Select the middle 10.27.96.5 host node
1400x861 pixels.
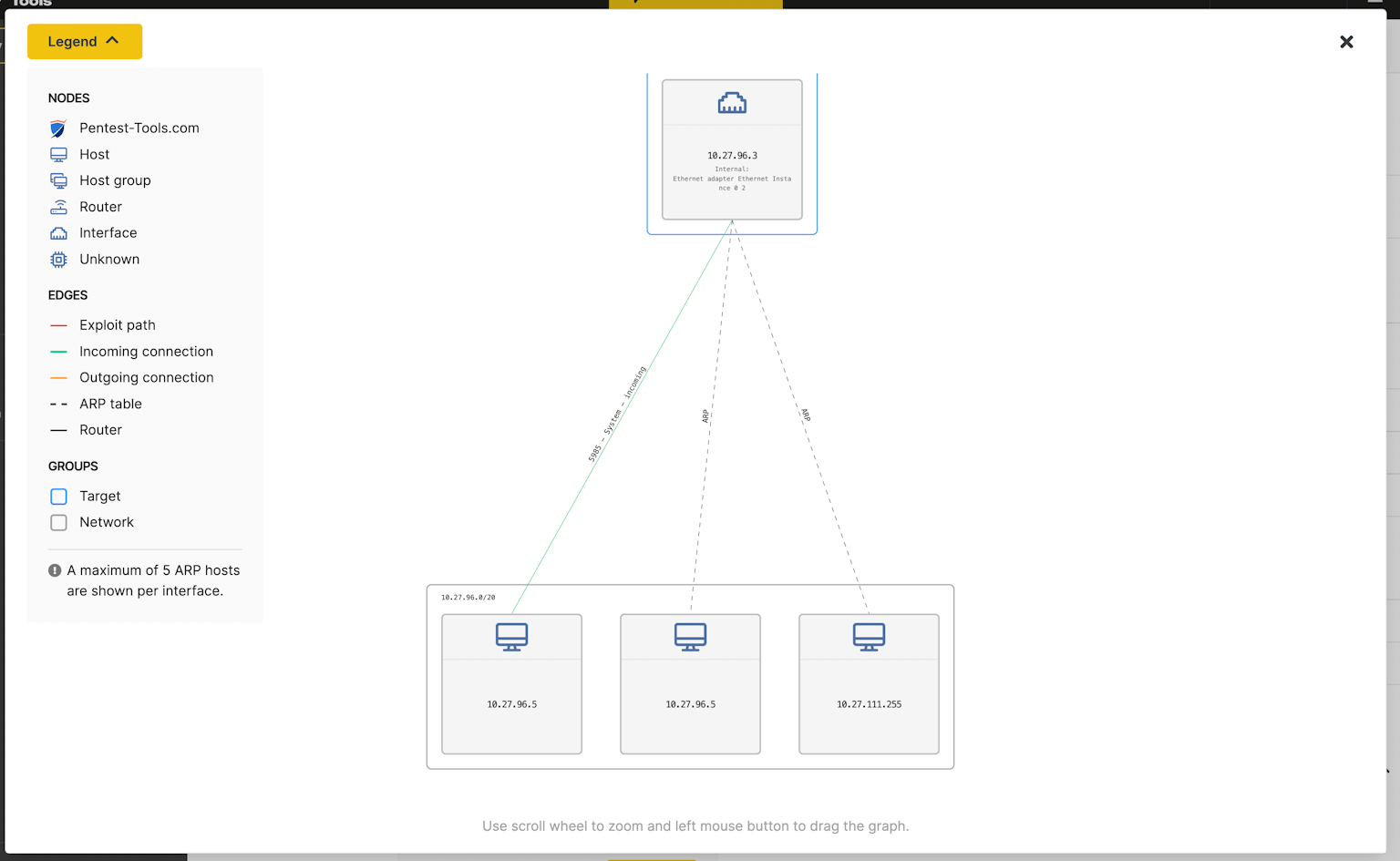pos(690,684)
